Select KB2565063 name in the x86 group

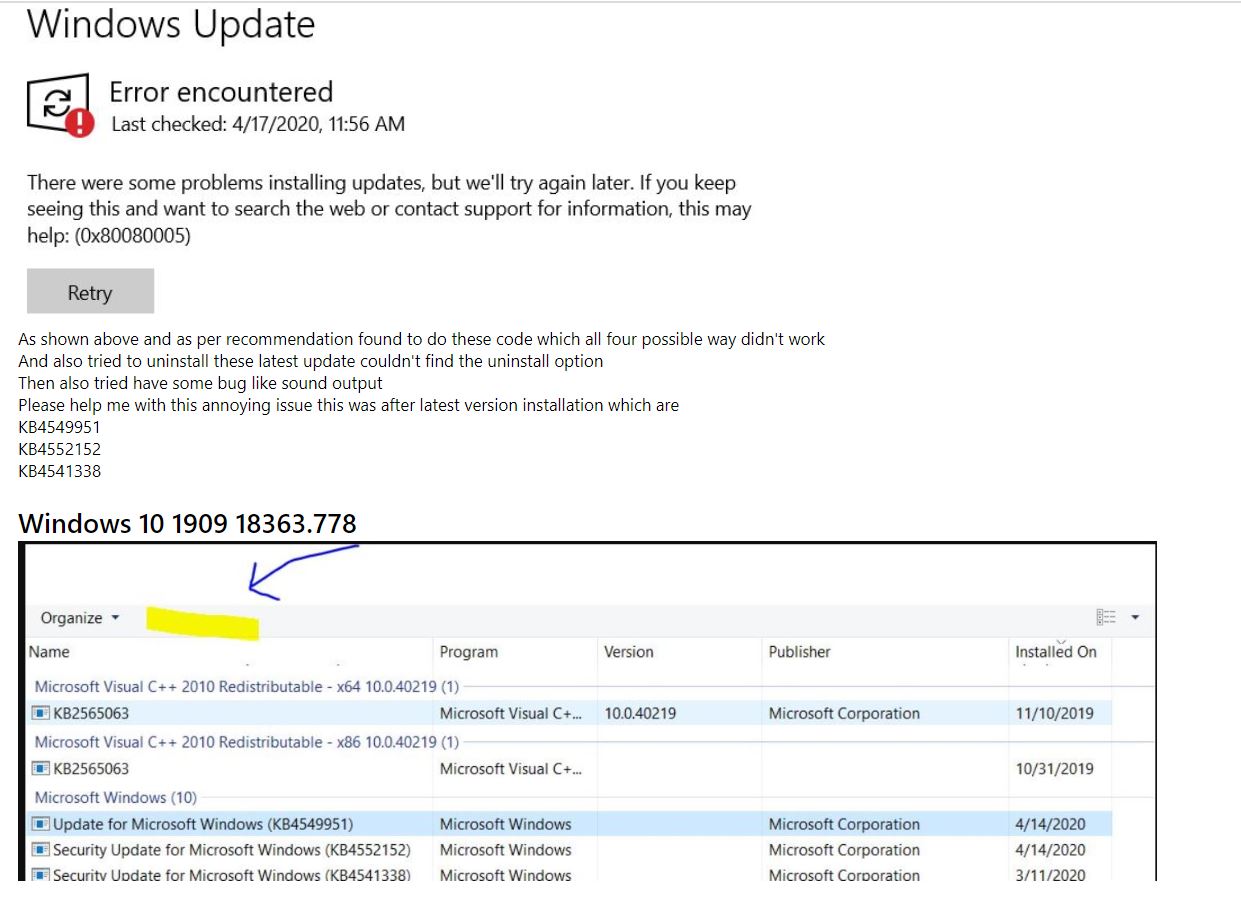tap(91, 769)
